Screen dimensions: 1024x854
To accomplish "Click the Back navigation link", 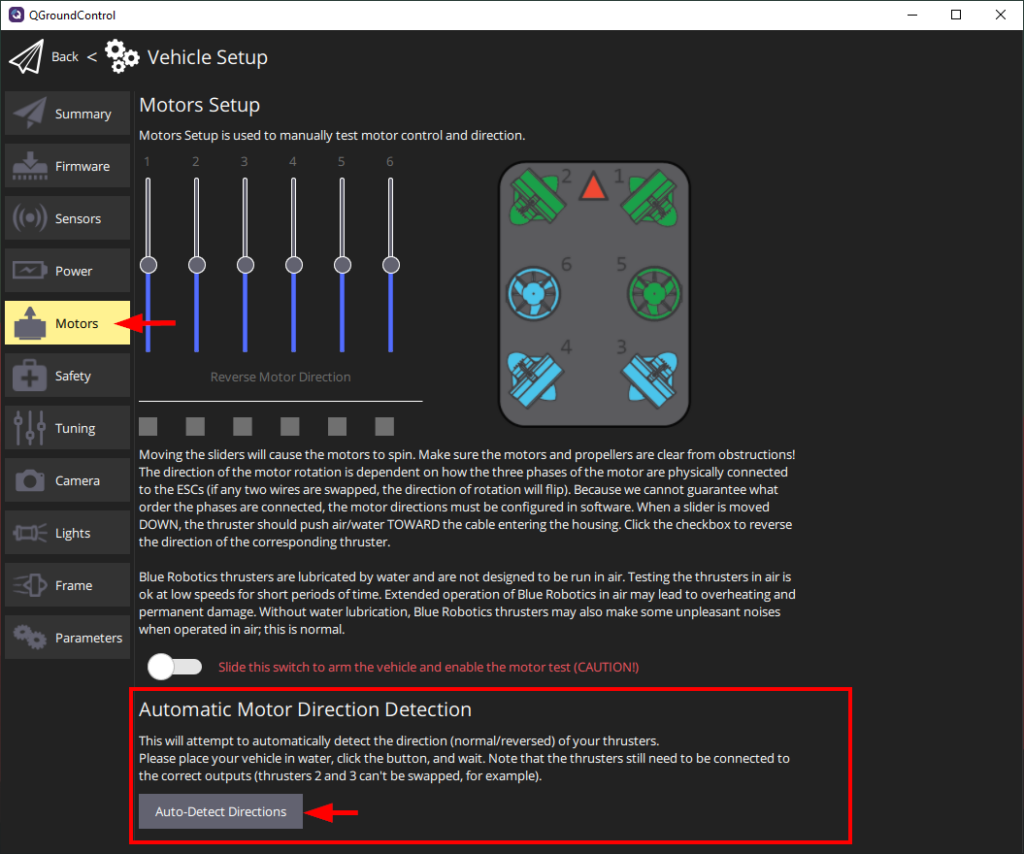I will tap(64, 57).
